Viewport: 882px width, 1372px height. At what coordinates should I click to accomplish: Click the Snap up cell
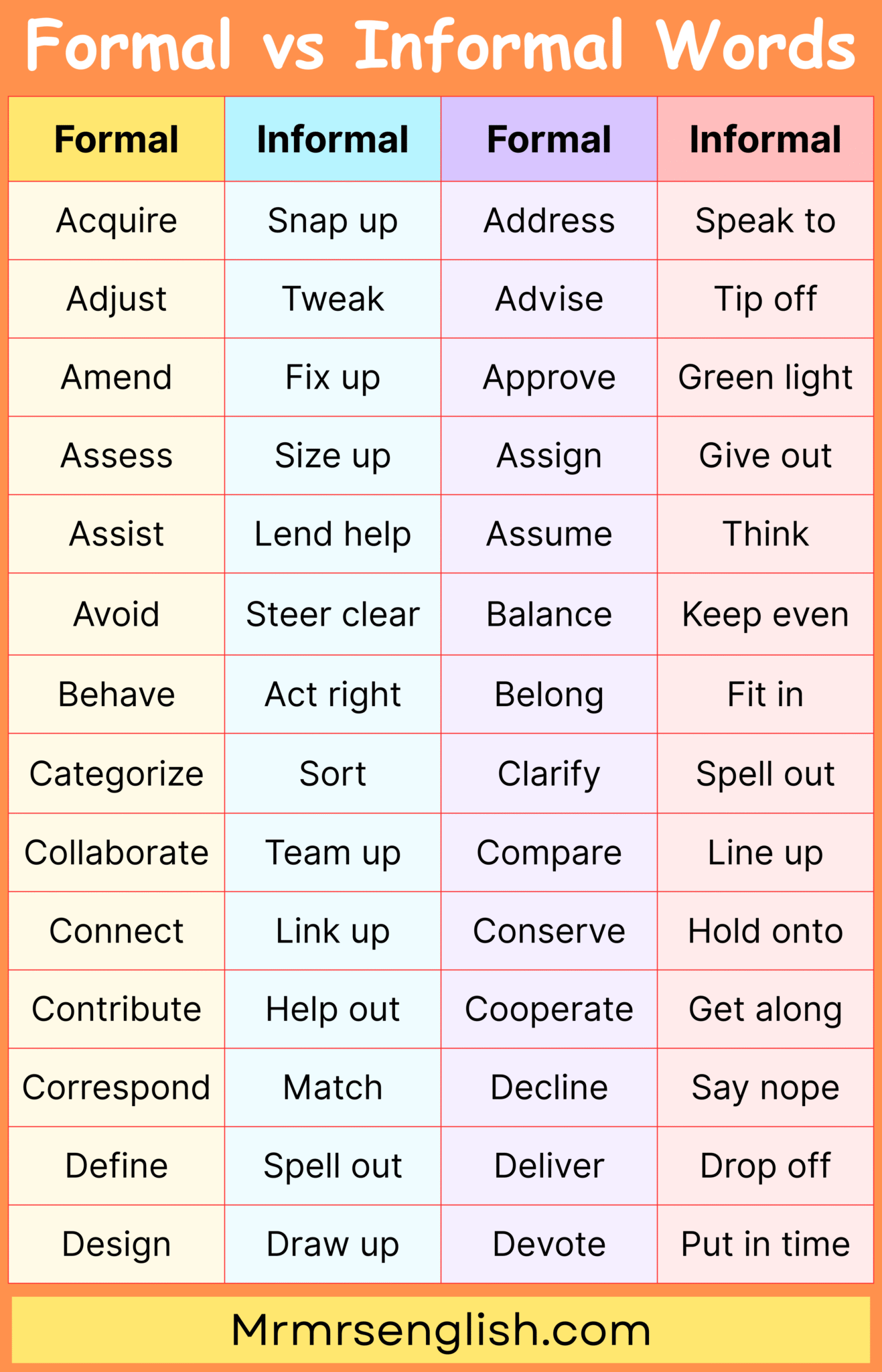pos(333,220)
